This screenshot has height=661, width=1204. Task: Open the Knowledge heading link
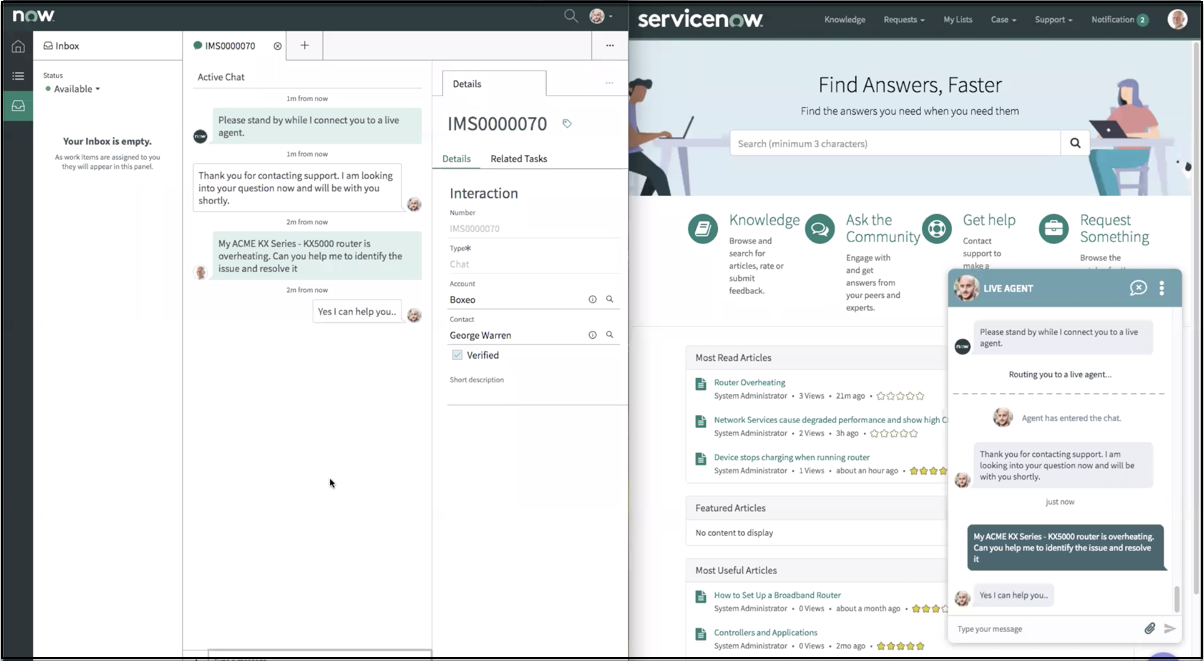pyautogui.click(x=764, y=220)
